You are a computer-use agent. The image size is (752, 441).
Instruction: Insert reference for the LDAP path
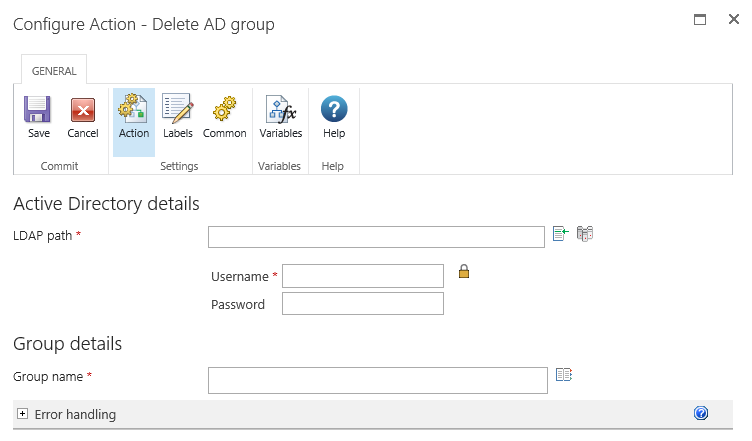(x=561, y=234)
